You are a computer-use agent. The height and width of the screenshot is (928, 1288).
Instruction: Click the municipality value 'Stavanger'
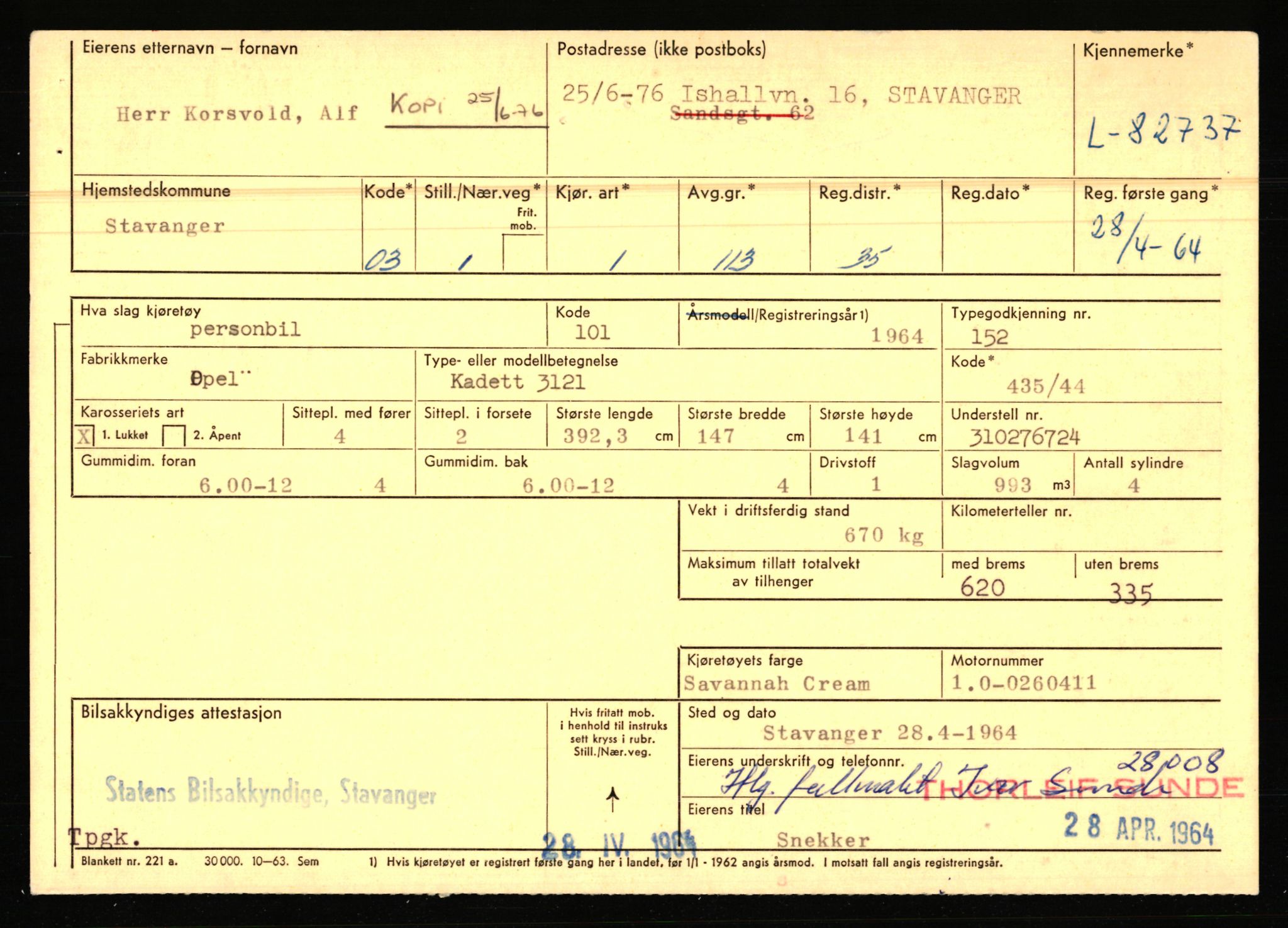pos(165,226)
